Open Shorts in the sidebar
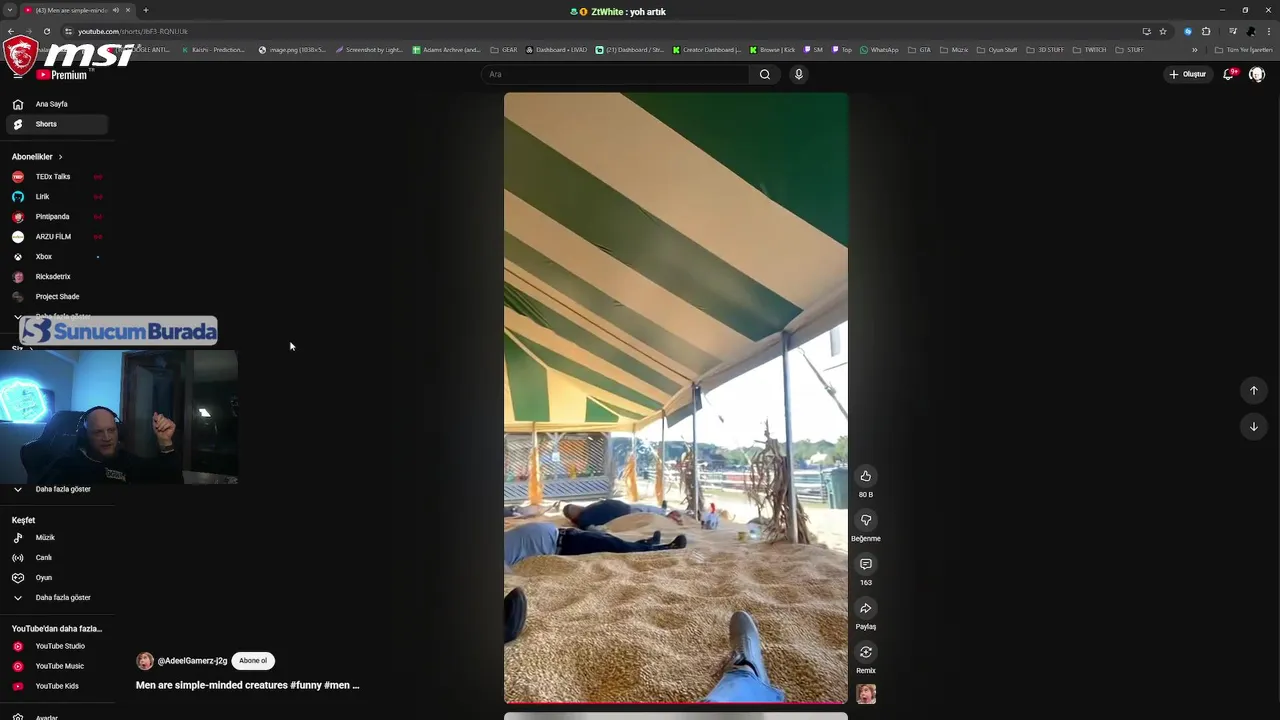The width and height of the screenshot is (1280, 720). click(x=57, y=124)
